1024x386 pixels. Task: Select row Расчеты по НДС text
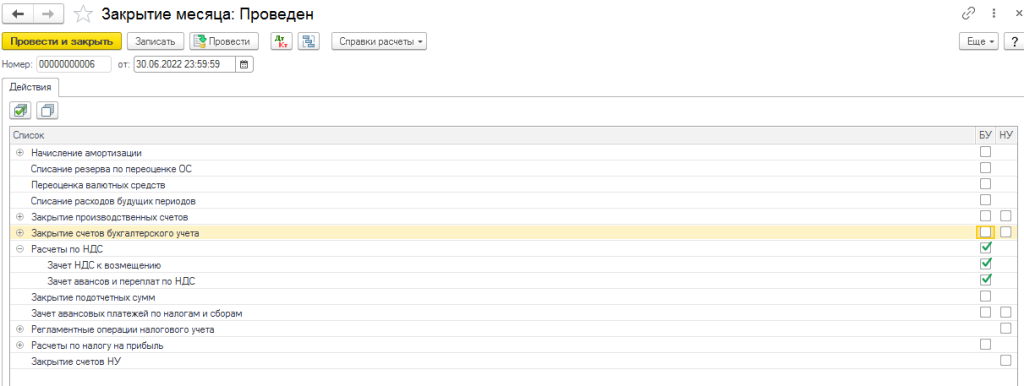(67, 249)
